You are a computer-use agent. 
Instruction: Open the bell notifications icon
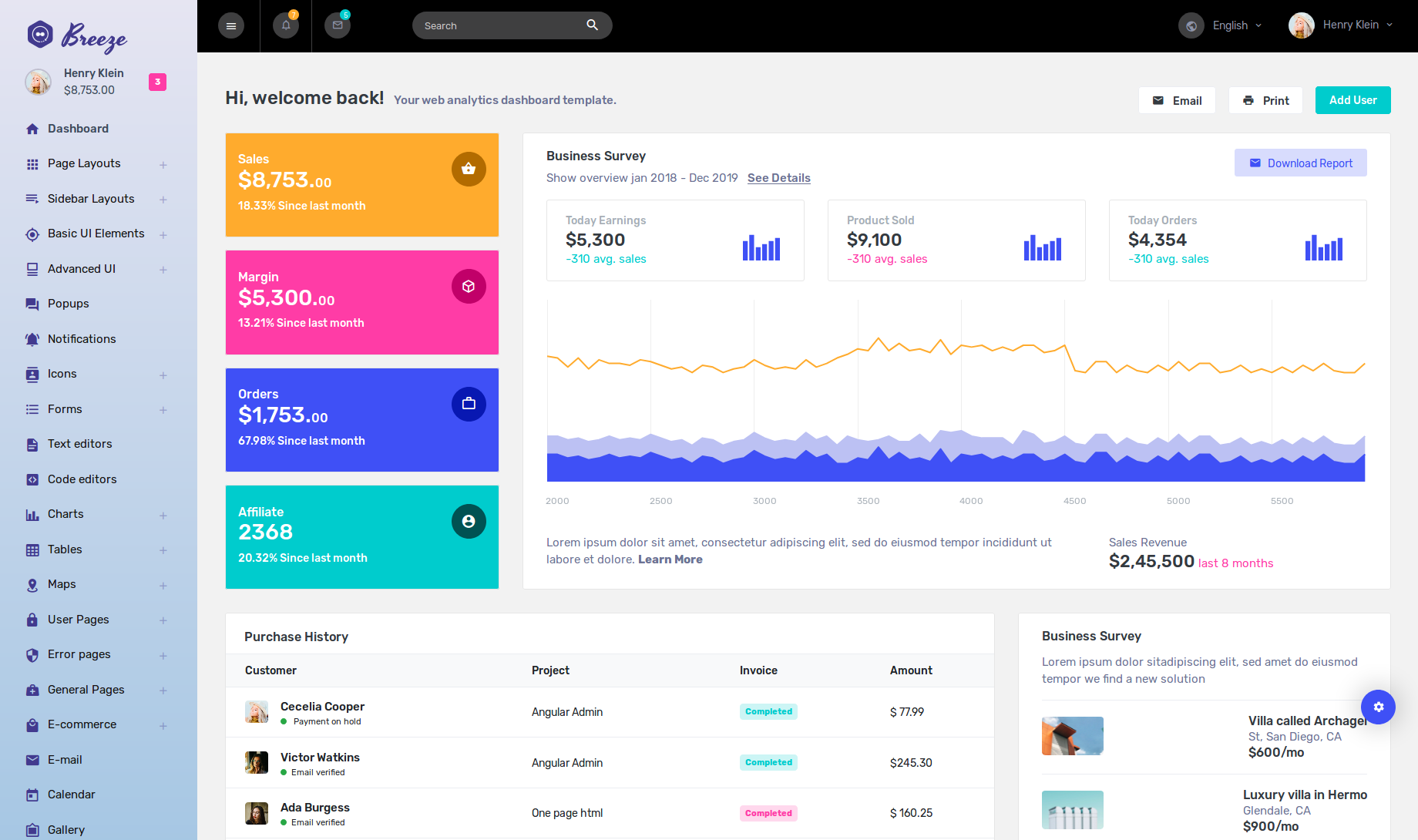tap(286, 25)
